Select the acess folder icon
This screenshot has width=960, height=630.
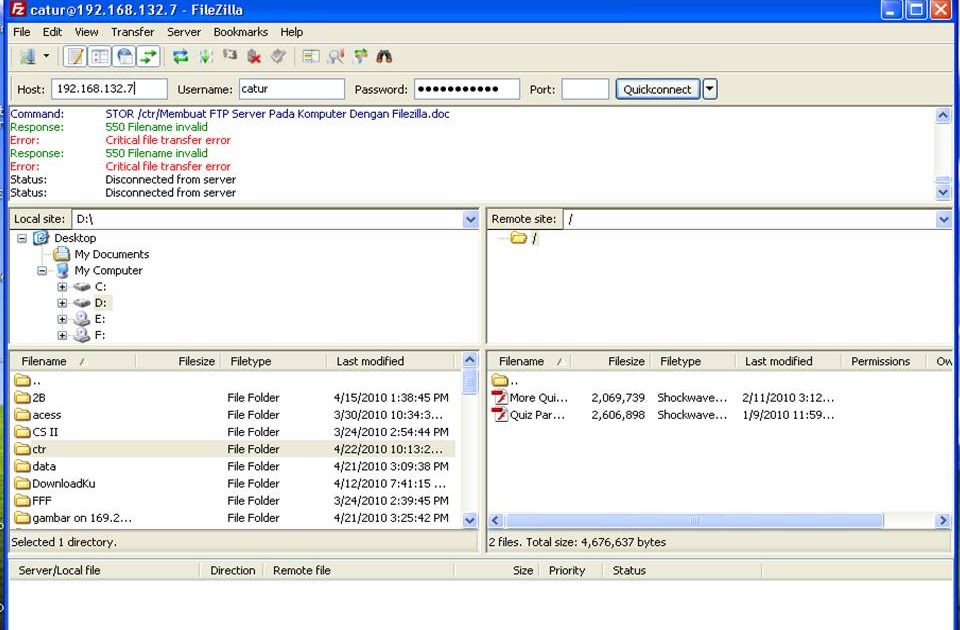(x=22, y=414)
